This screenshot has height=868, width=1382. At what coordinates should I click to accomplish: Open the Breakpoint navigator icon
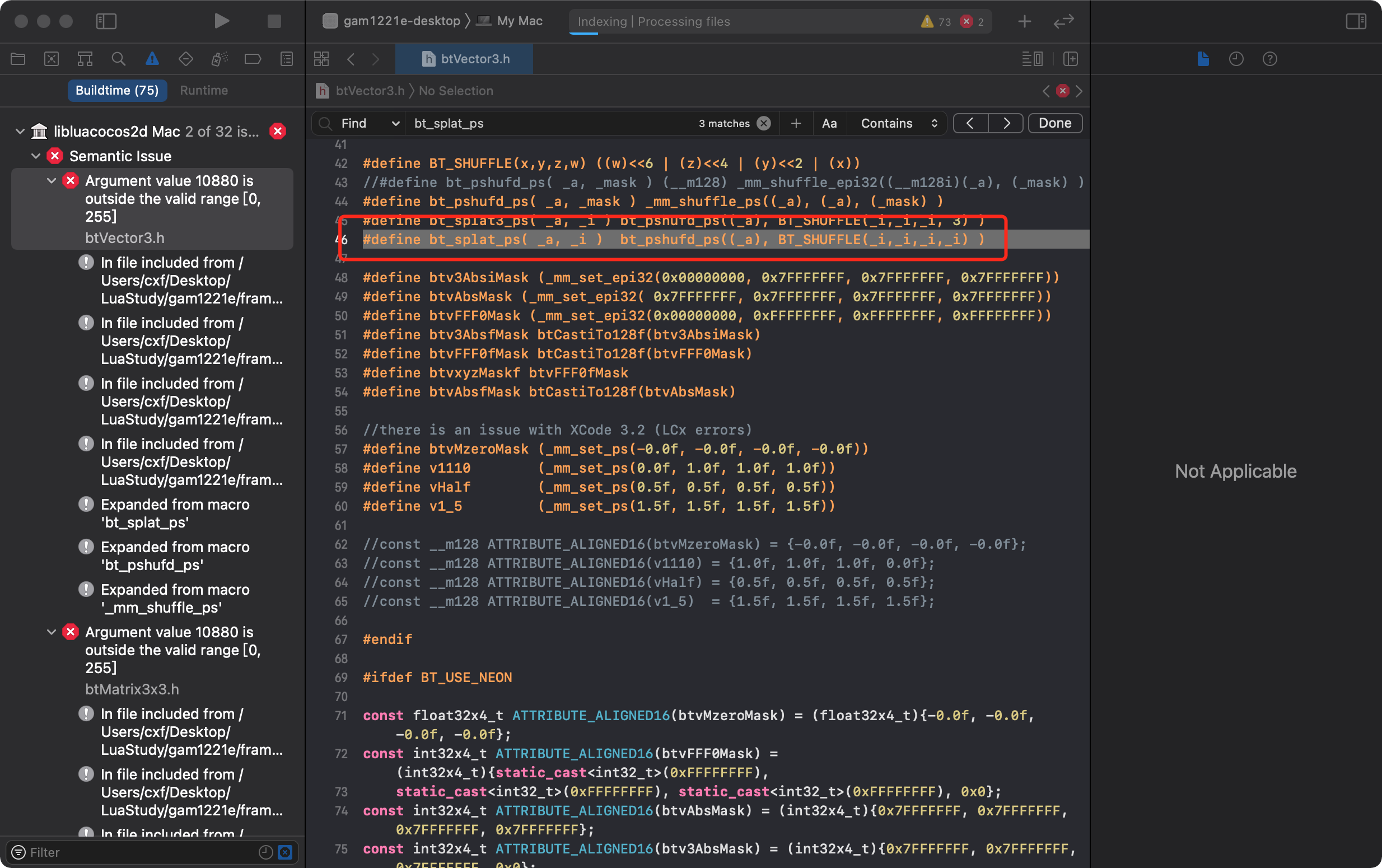click(253, 59)
